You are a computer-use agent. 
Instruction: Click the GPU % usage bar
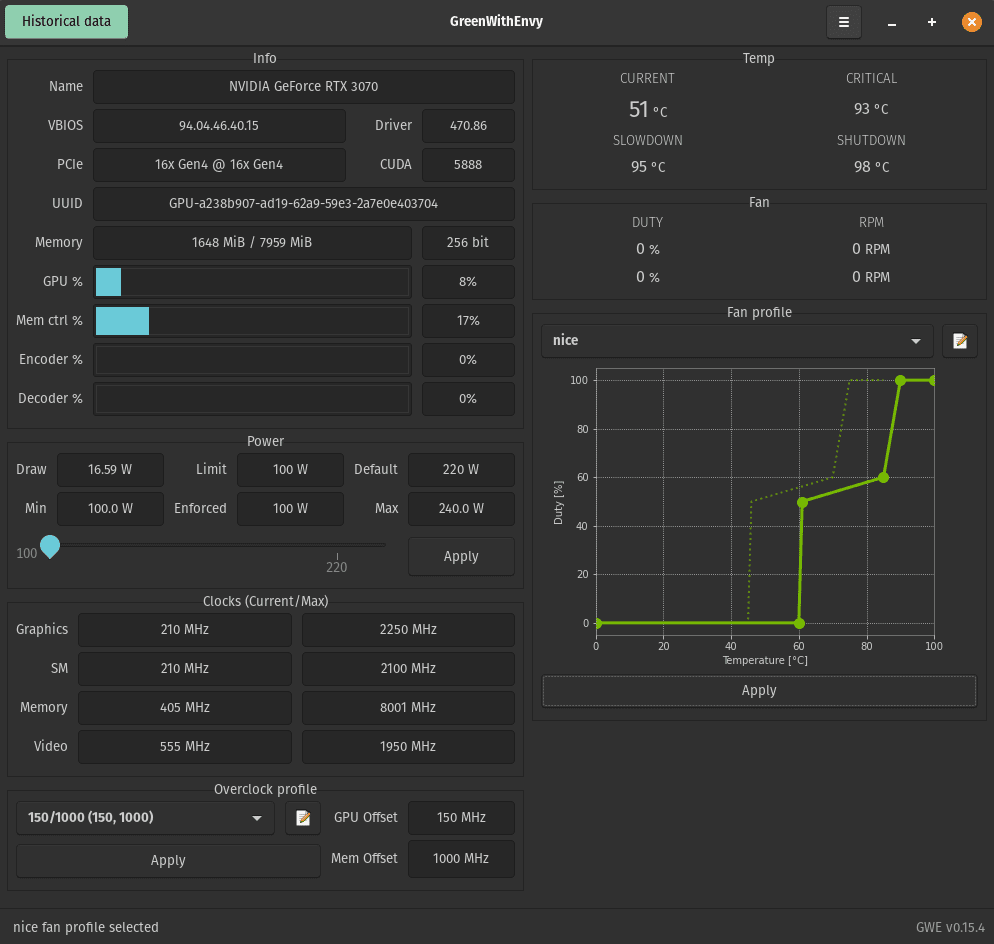[252, 281]
